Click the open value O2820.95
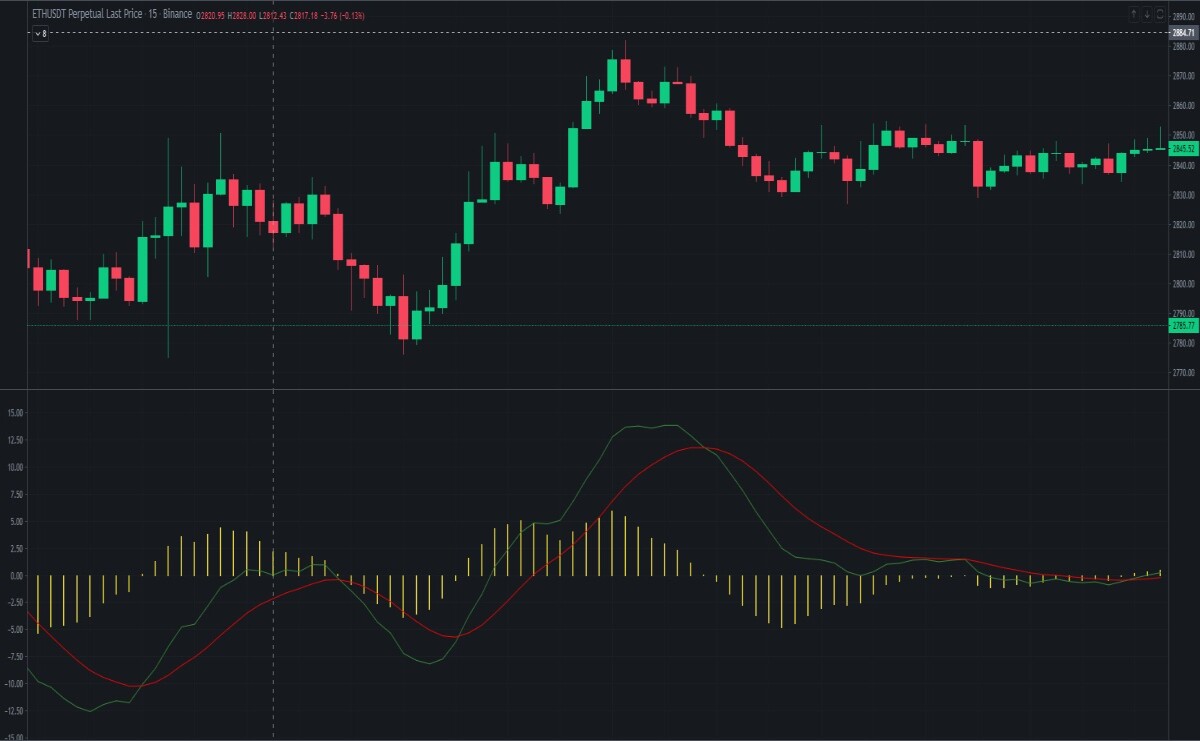The width and height of the screenshot is (1200, 741). (210, 16)
